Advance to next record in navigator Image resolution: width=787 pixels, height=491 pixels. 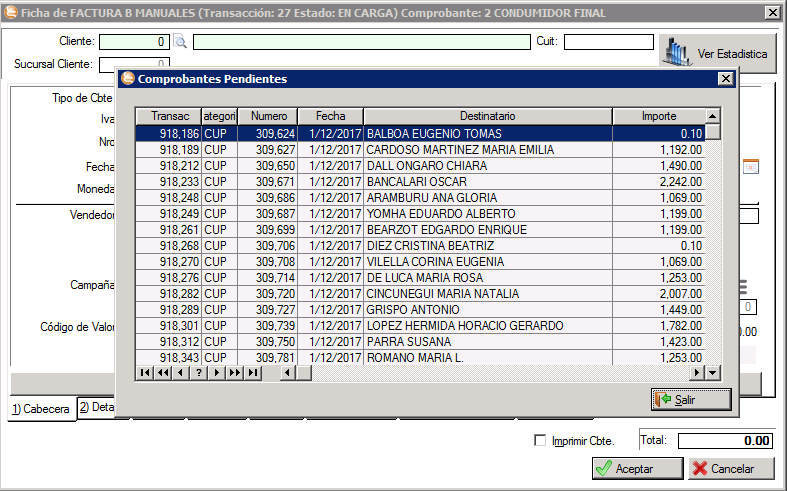217,373
